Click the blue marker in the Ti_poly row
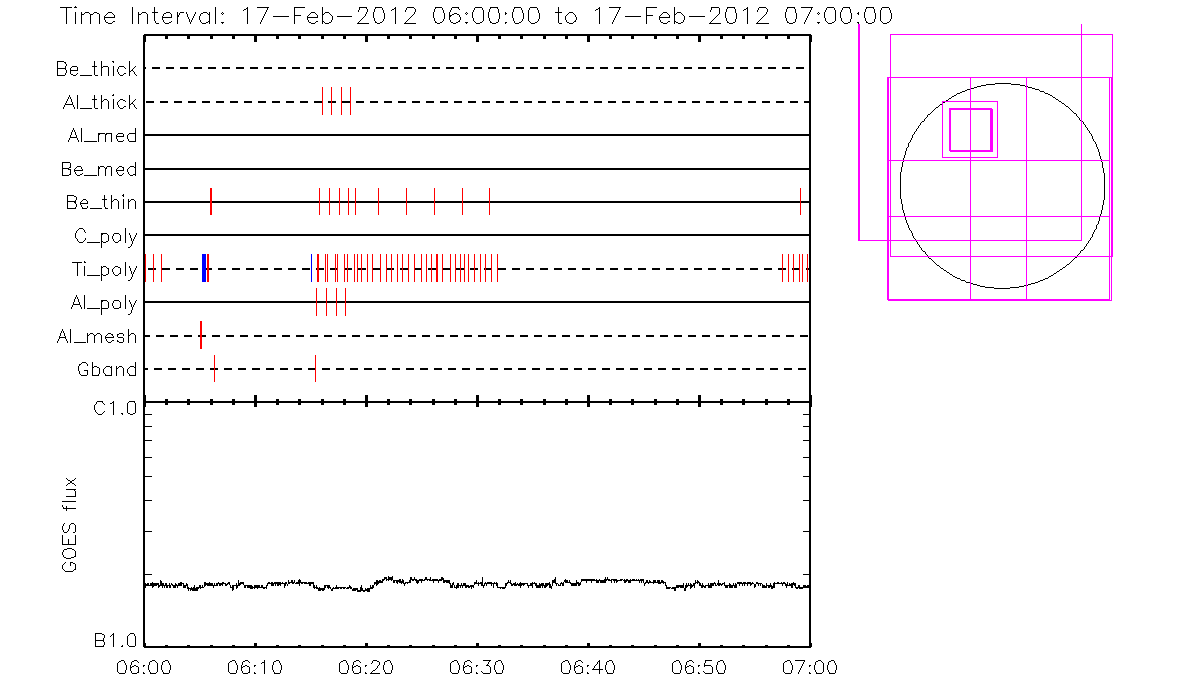Image resolution: width=1200 pixels, height=700 pixels. click(204, 268)
